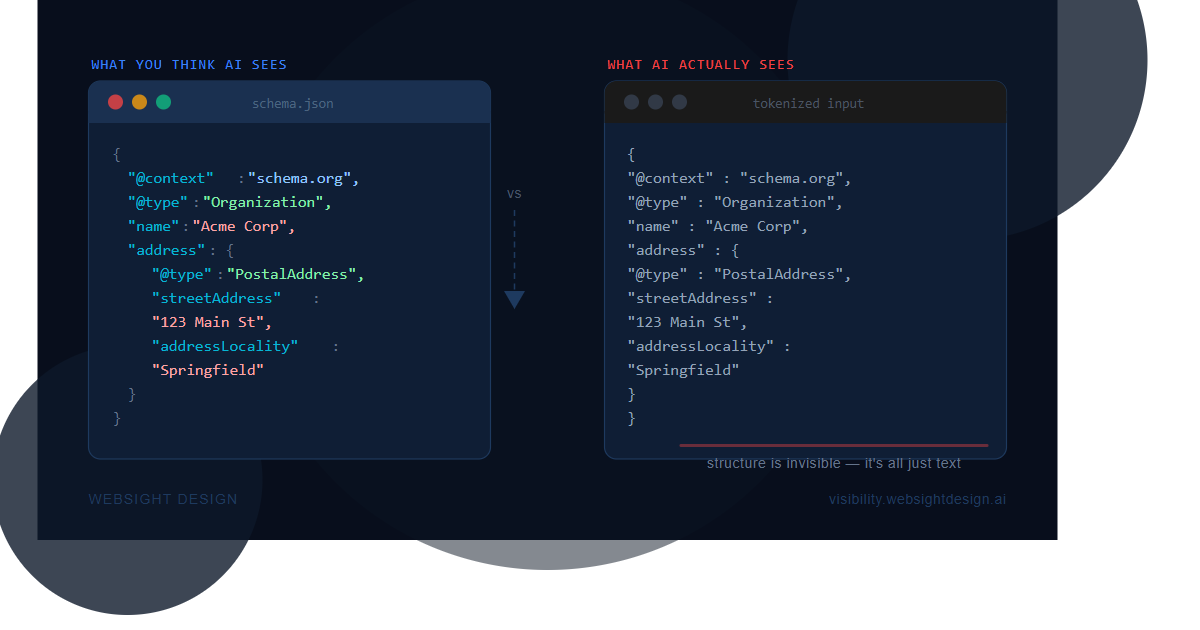
Task: Click middle gray dot in tokenized input window
Action: 656,102
